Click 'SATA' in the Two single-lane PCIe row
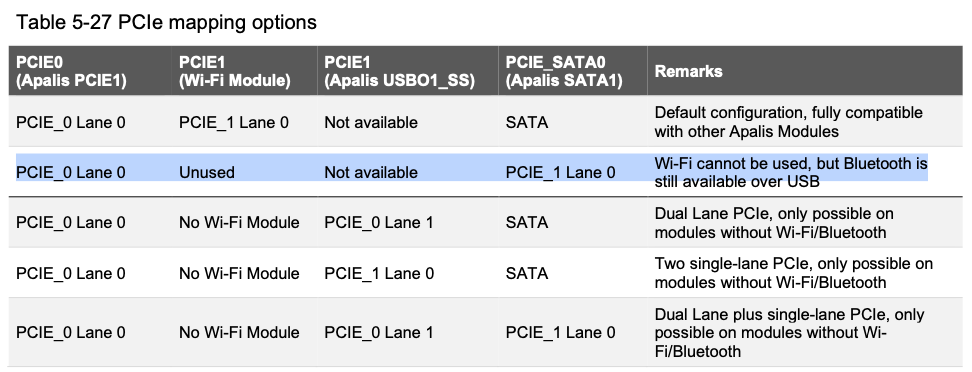Screen dimensions: 972x372 (x=527, y=273)
